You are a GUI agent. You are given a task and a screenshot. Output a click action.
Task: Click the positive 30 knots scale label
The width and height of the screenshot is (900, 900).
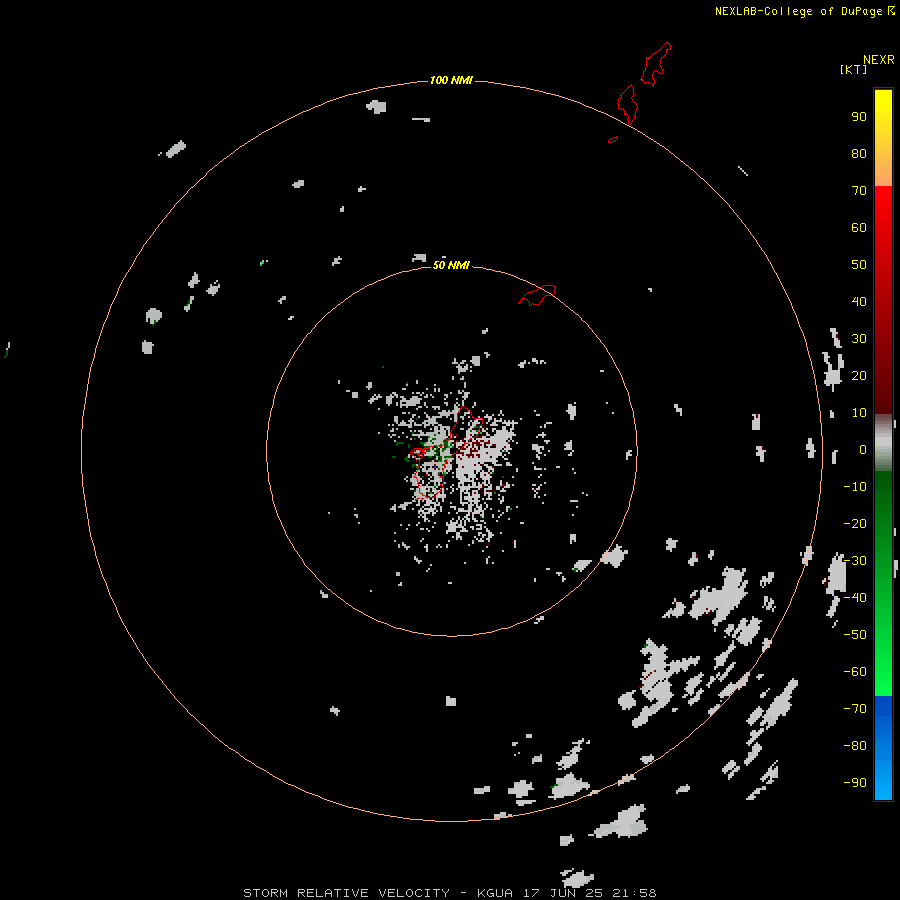click(x=859, y=339)
